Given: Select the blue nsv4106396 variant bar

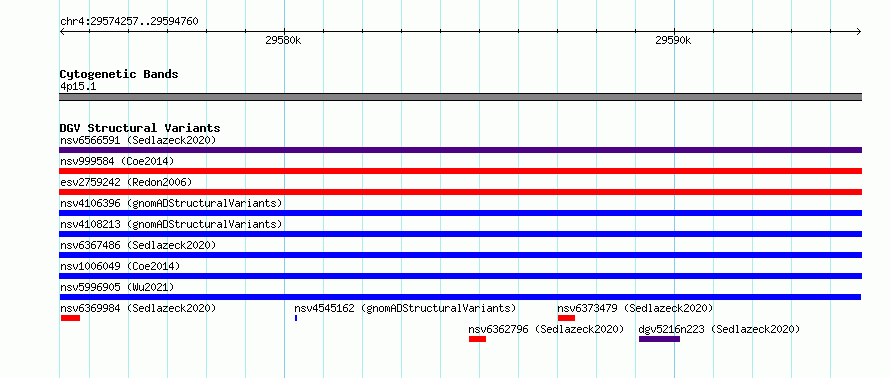Looking at the screenshot, I should point(460,213).
